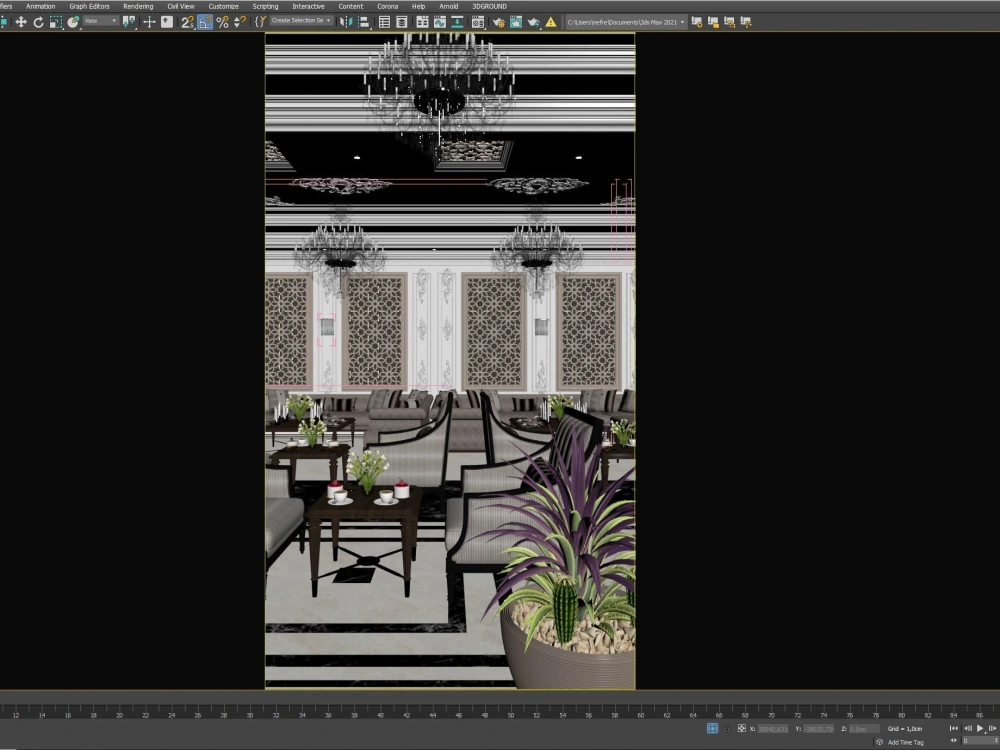
Task: Open the Graph Editors menu
Action: pyautogui.click(x=89, y=6)
